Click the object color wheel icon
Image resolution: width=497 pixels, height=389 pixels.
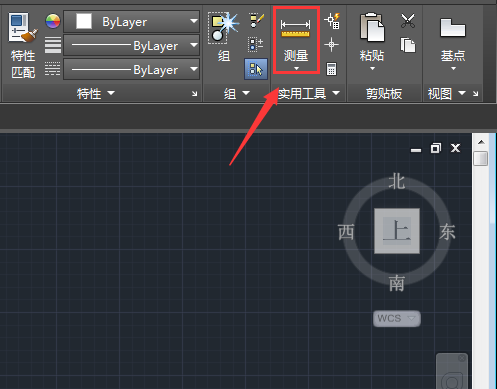click(53, 21)
